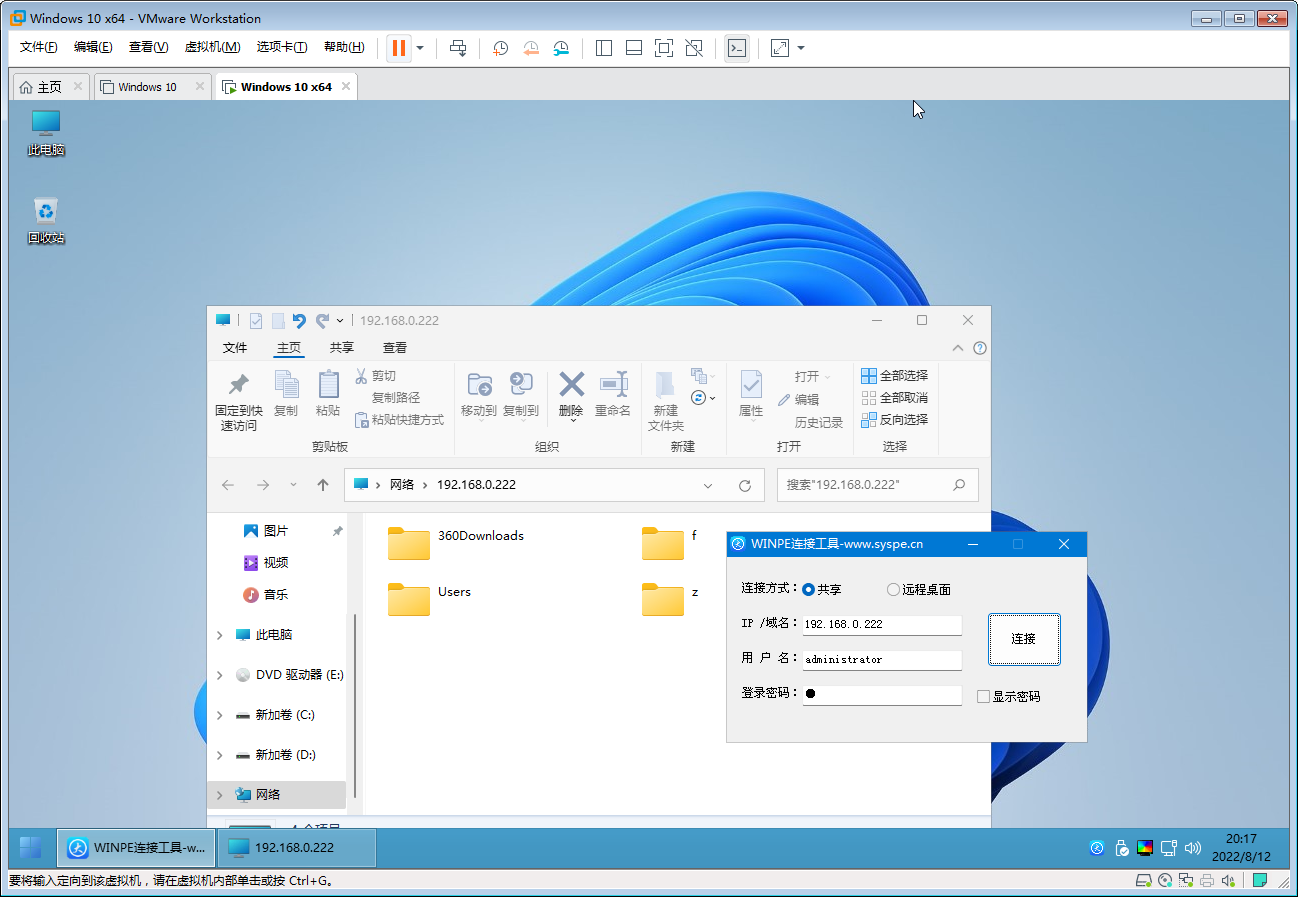Click the username (用户名) administrator field
This screenshot has width=1298, height=897.
tap(882, 660)
